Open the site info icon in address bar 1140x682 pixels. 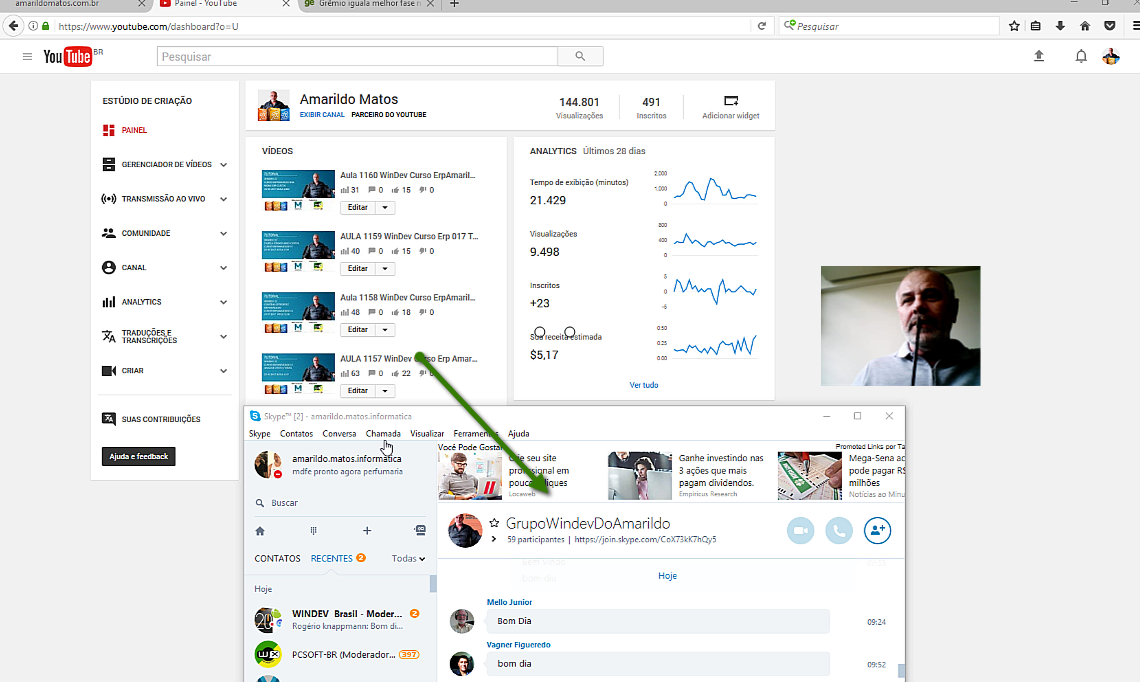[x=33, y=26]
